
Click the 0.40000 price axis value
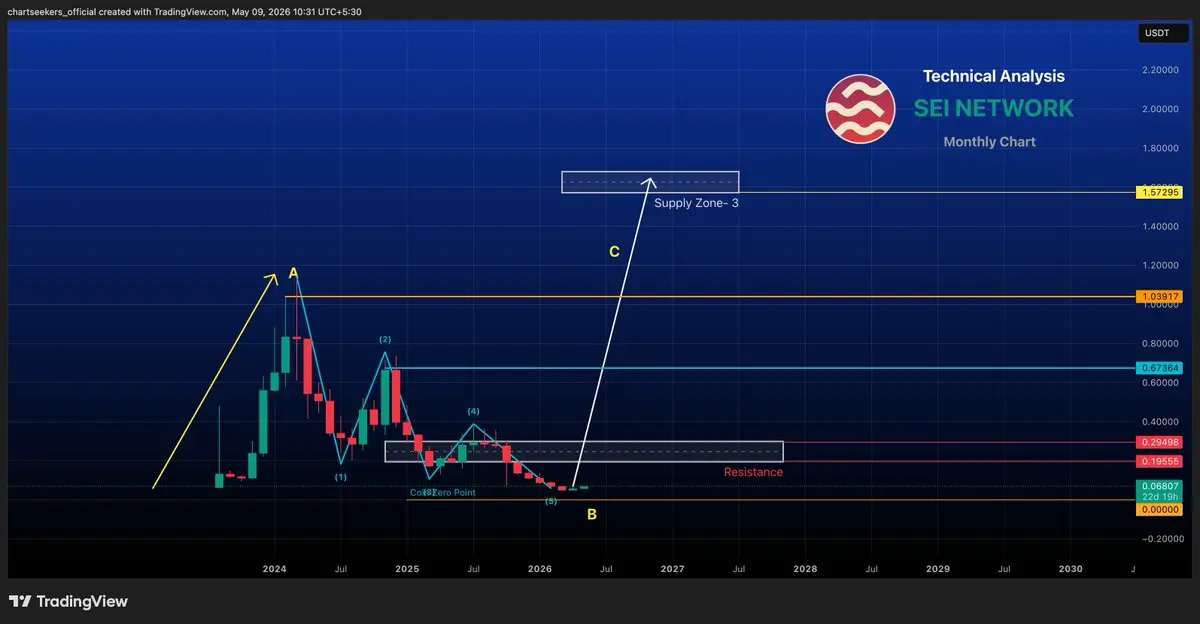pos(1159,422)
